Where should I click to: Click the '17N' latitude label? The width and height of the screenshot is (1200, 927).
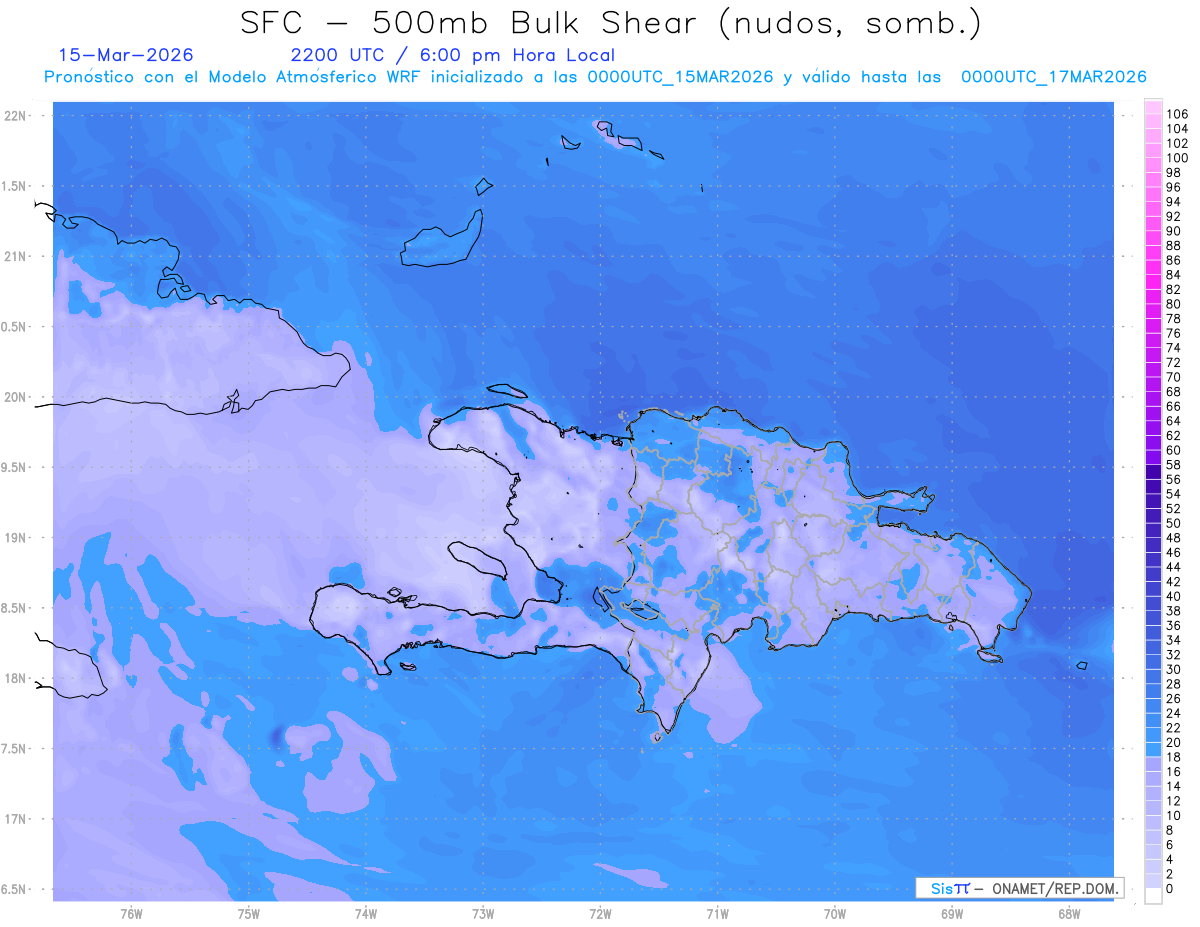point(15,819)
